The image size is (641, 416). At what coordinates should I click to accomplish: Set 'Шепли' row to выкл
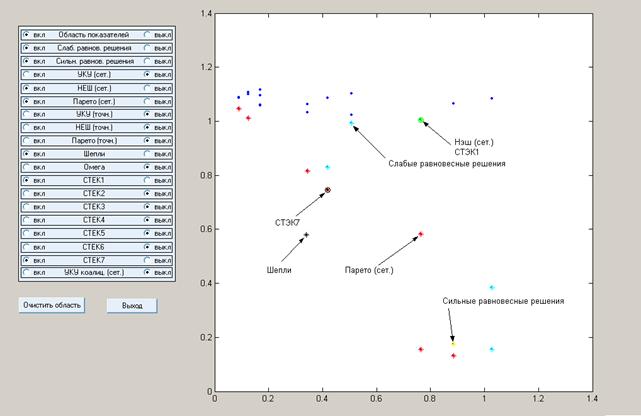click(x=148, y=154)
